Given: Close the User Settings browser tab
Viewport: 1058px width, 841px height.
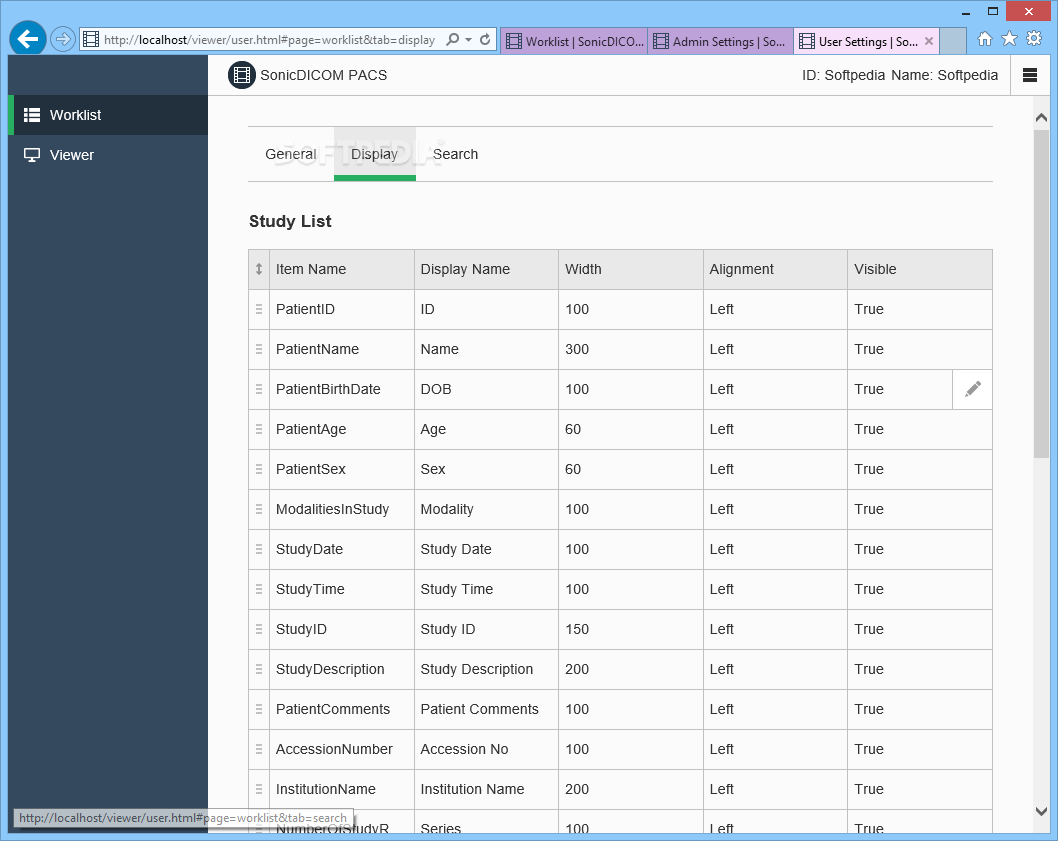Looking at the screenshot, I should coord(929,41).
